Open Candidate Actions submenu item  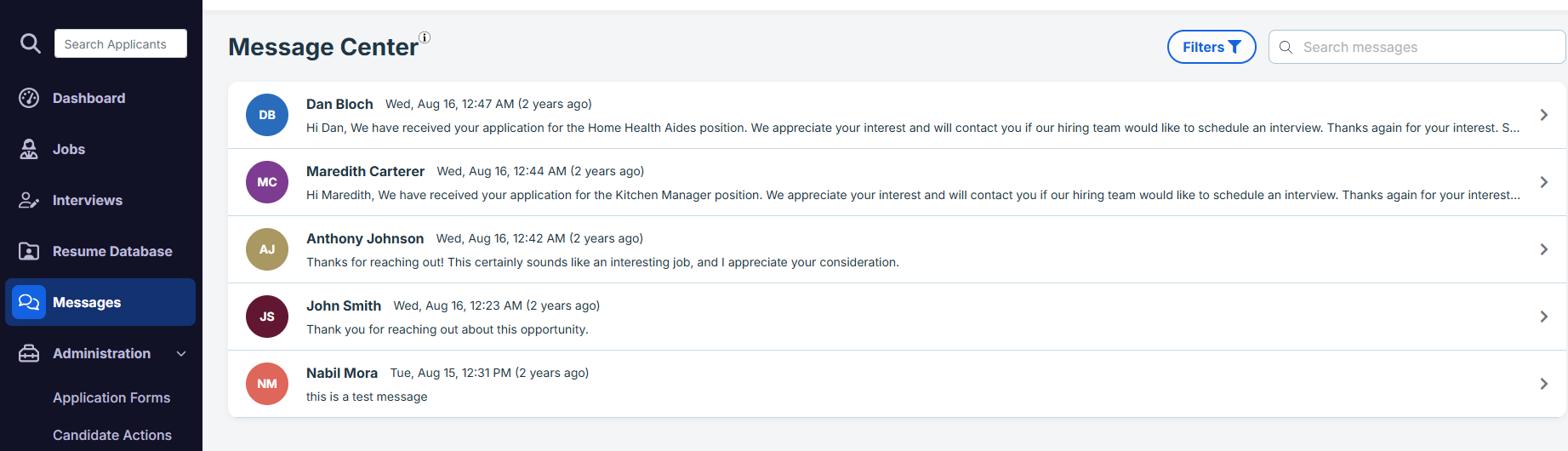112,435
